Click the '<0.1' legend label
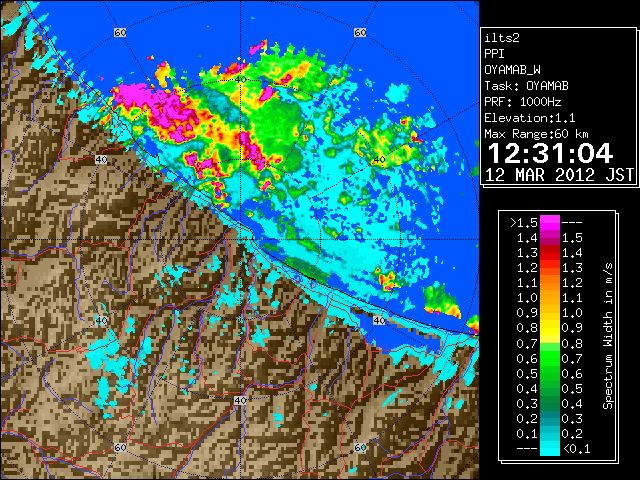This screenshot has height=480, width=640. point(576,449)
